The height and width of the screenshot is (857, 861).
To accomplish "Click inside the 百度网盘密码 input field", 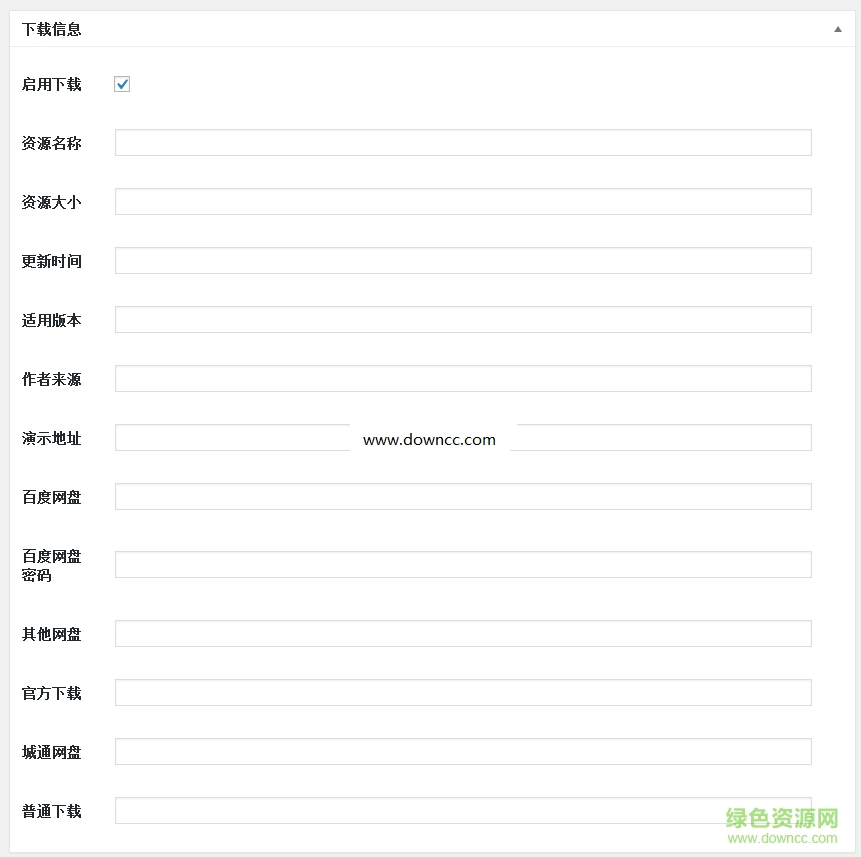I will click(x=462, y=564).
